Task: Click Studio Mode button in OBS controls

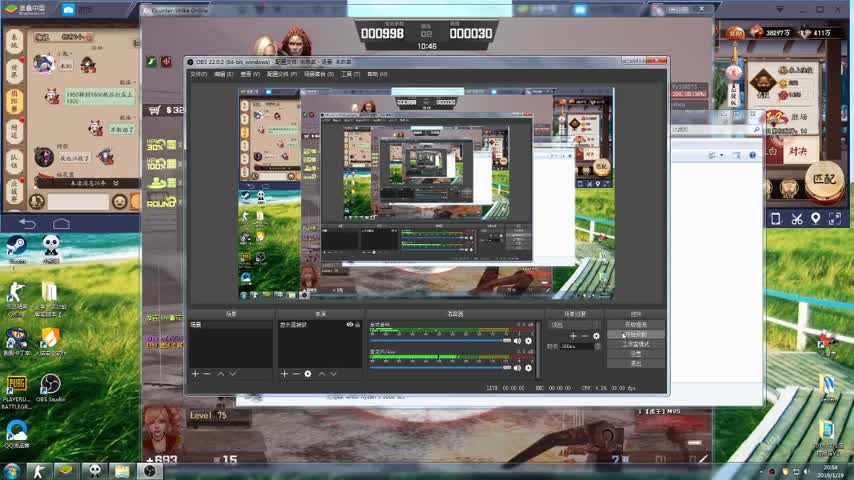Action: [636, 344]
